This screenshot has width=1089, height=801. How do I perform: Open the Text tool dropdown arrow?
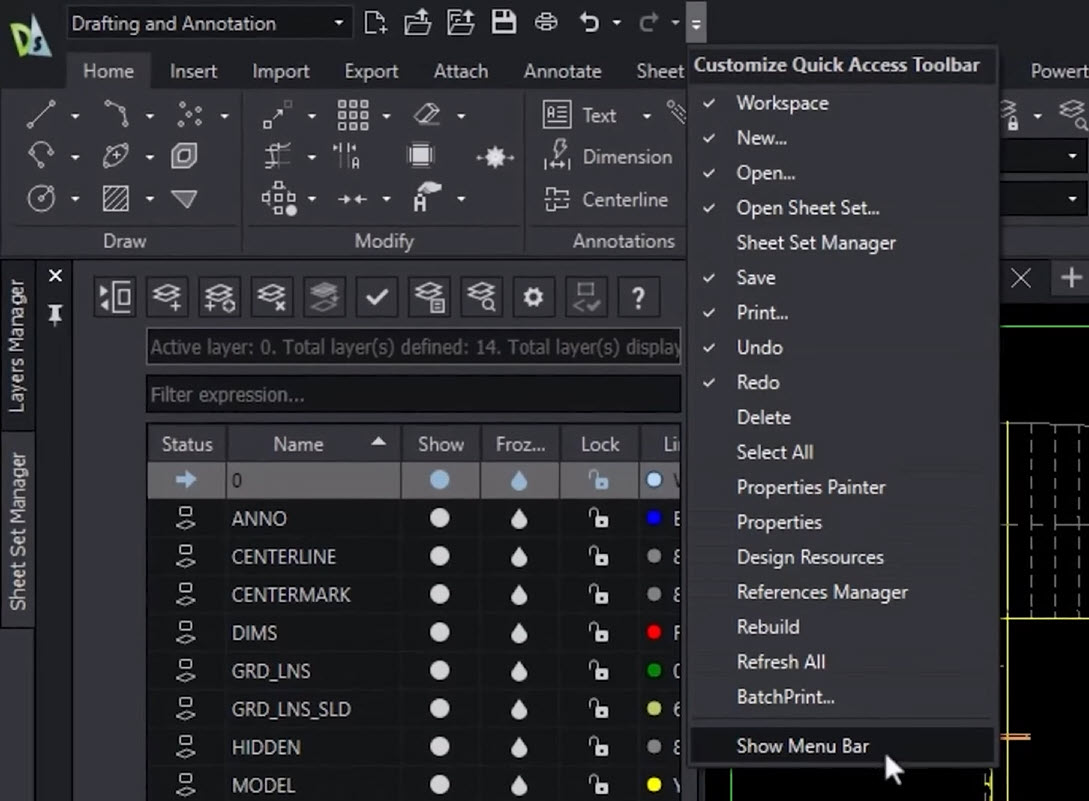[646, 116]
